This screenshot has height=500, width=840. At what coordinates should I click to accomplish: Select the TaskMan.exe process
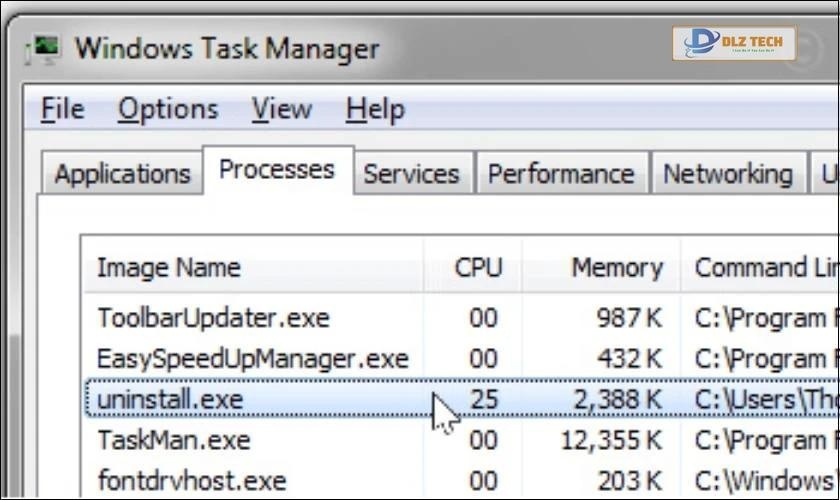click(x=173, y=439)
